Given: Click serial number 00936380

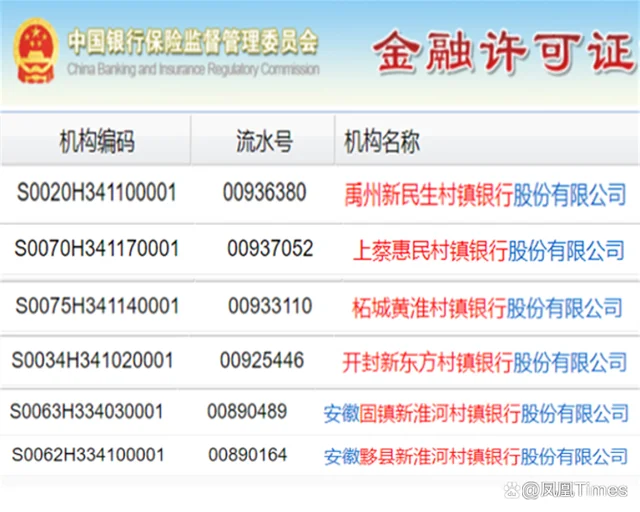Looking at the screenshot, I should pyautogui.click(x=264, y=193).
